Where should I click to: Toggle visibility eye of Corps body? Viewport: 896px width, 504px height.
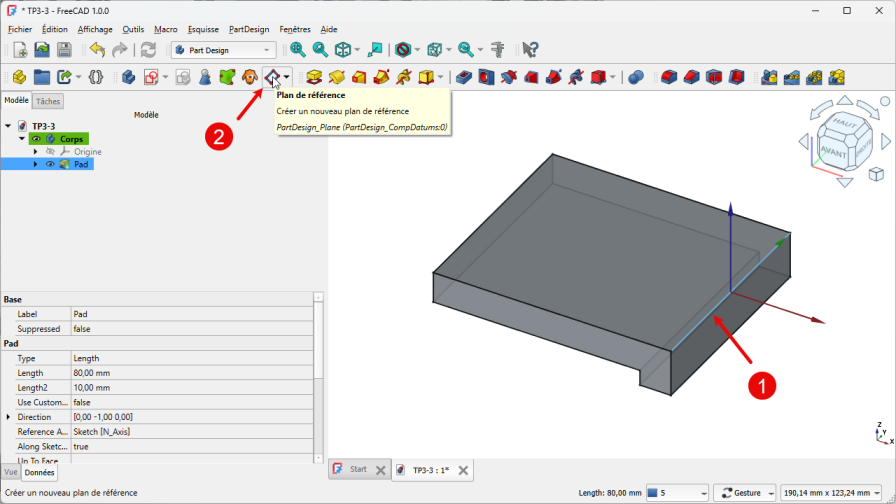coord(37,139)
